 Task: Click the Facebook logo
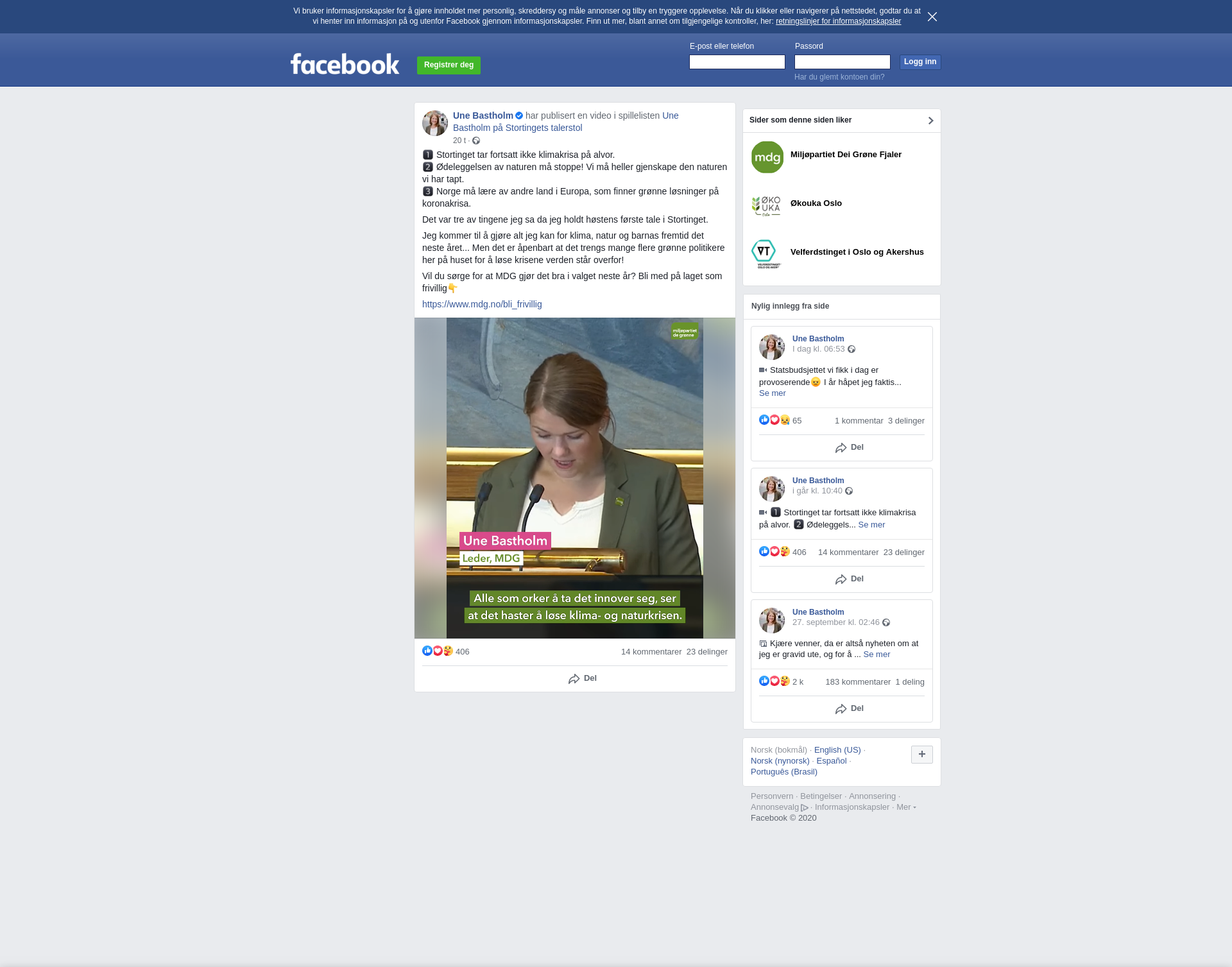point(345,64)
